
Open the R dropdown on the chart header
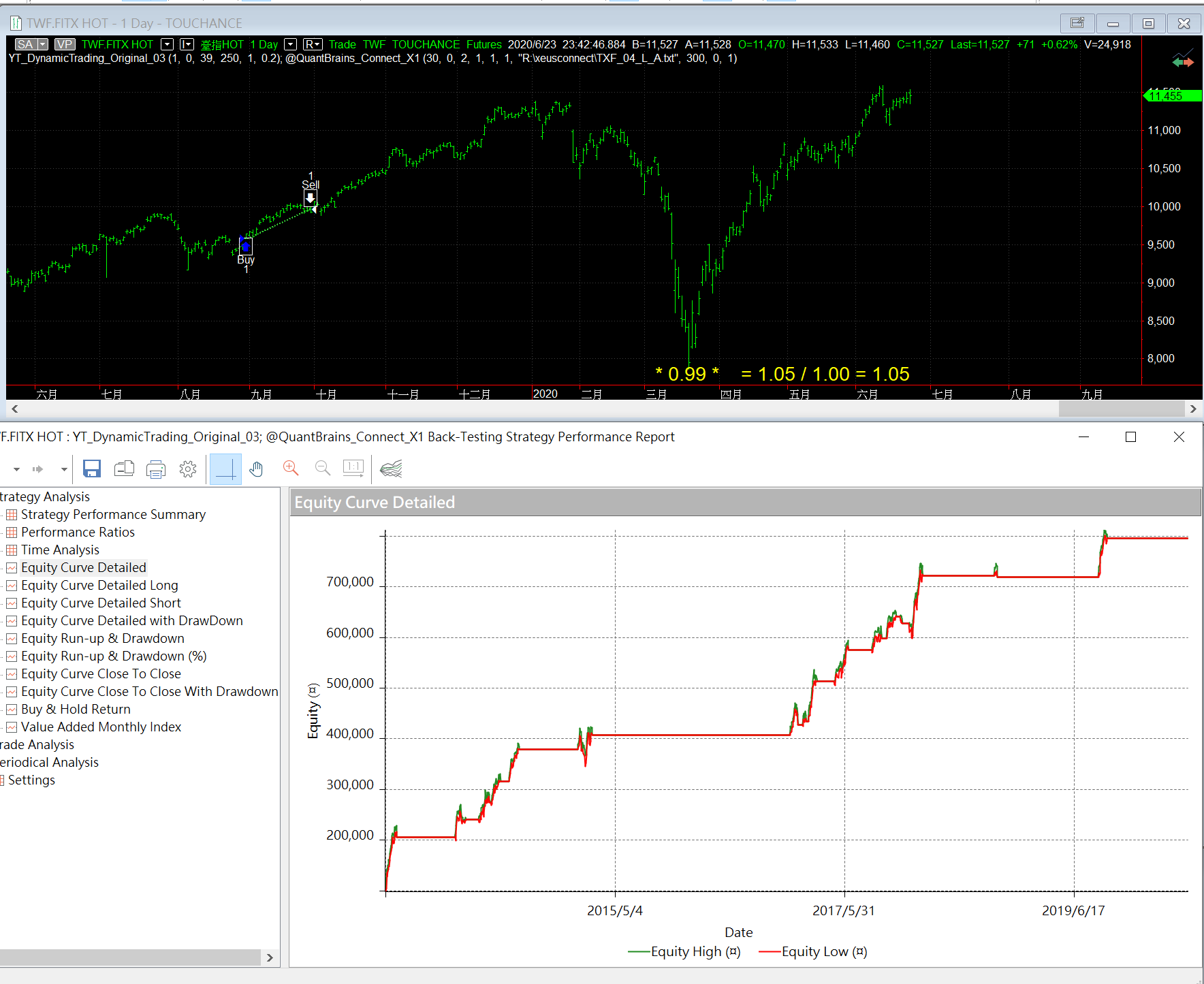313,44
